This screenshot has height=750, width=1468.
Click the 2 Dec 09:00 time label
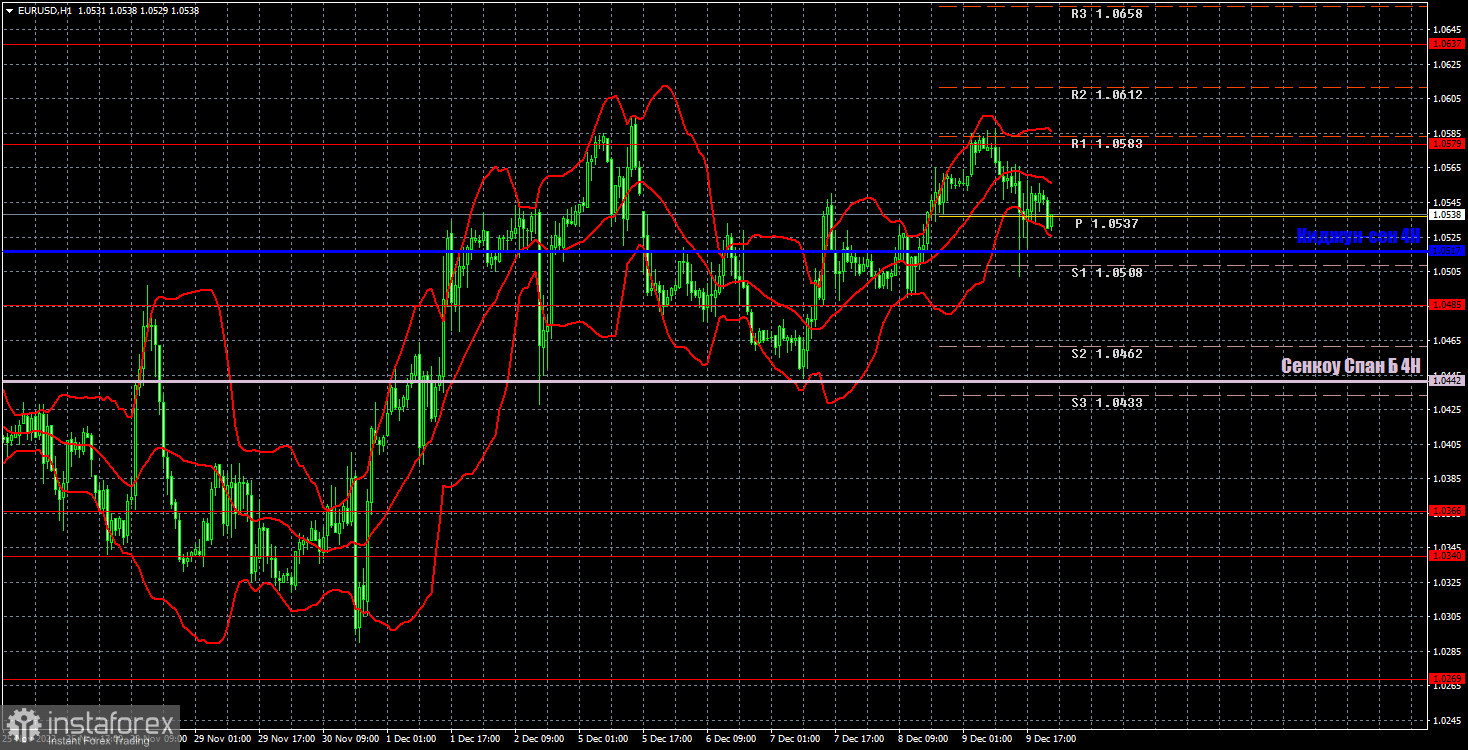coord(539,739)
